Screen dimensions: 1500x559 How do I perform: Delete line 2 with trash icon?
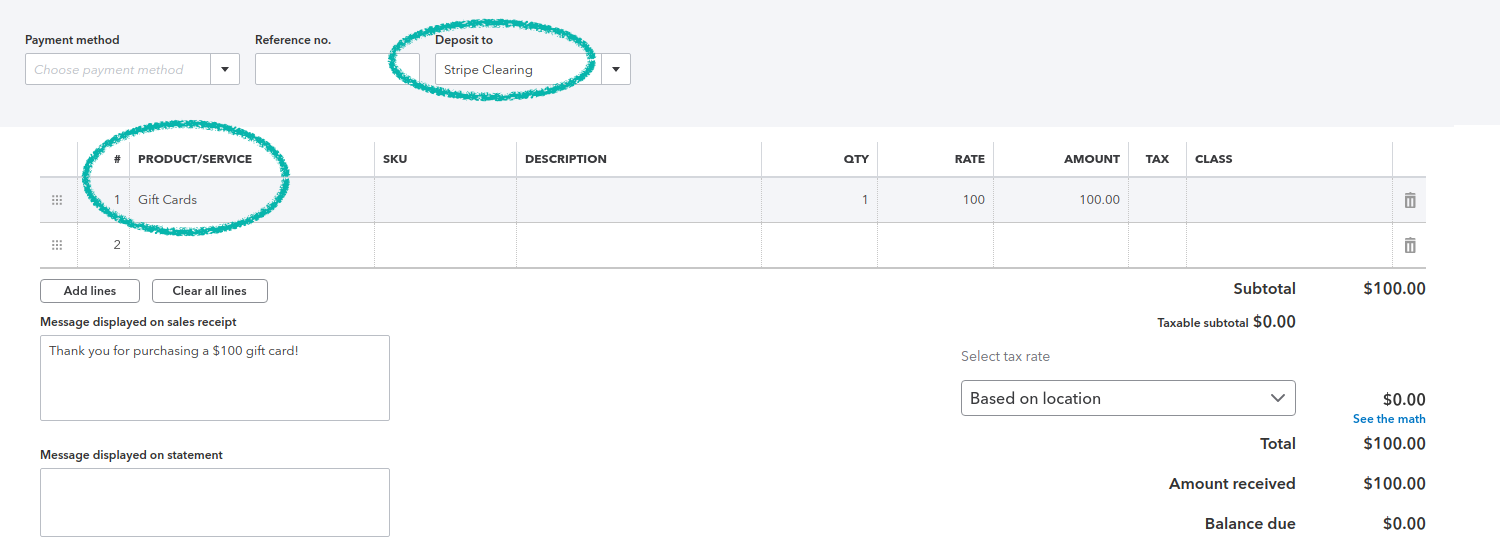tap(1410, 245)
